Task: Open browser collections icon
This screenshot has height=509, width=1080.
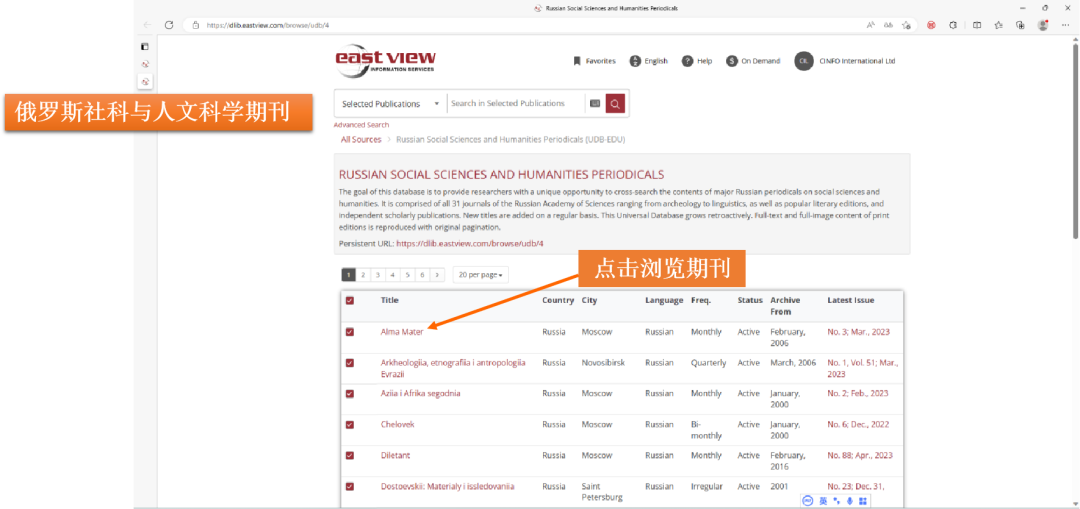Action: pos(1021,25)
